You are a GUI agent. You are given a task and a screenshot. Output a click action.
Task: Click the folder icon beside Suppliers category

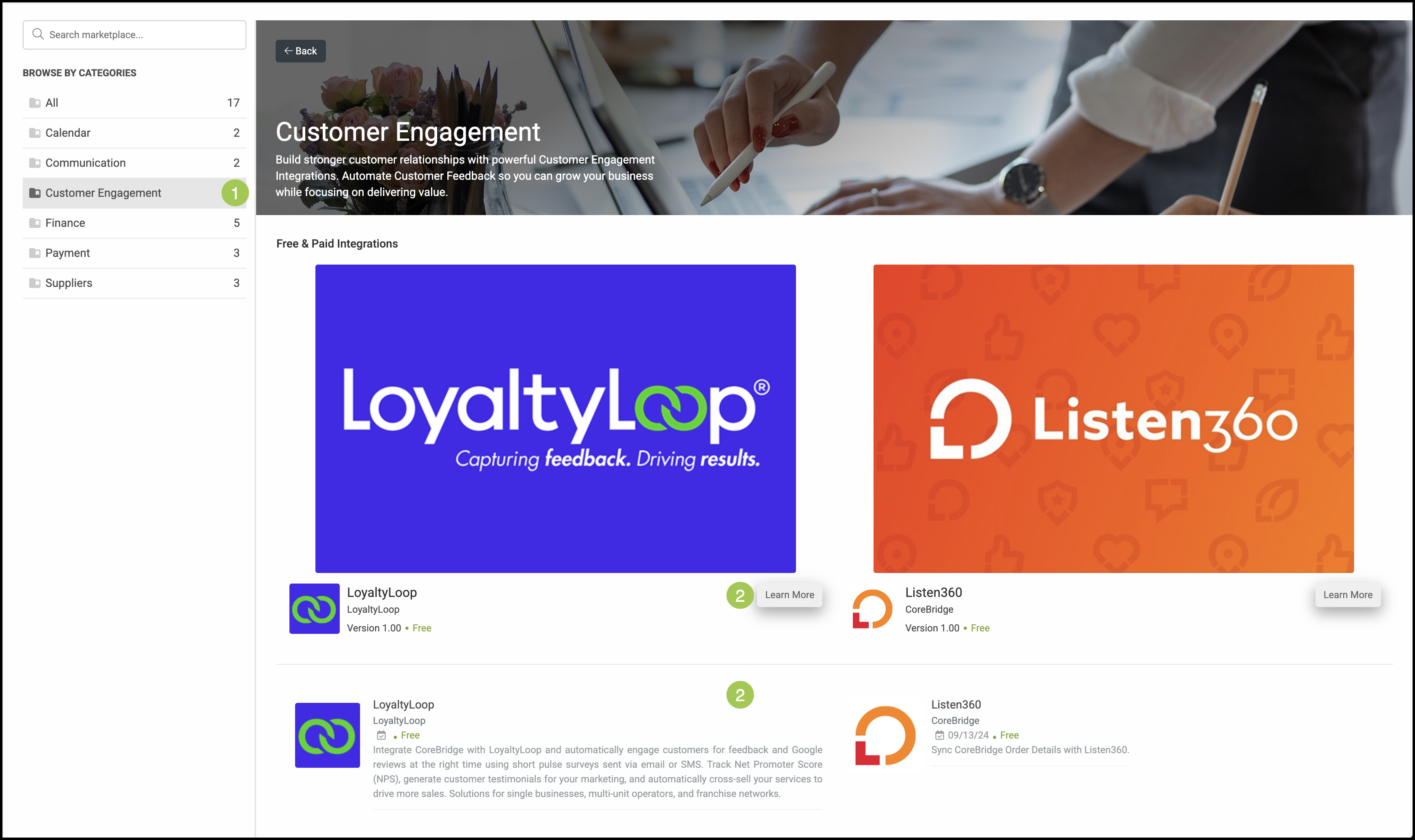click(x=35, y=283)
